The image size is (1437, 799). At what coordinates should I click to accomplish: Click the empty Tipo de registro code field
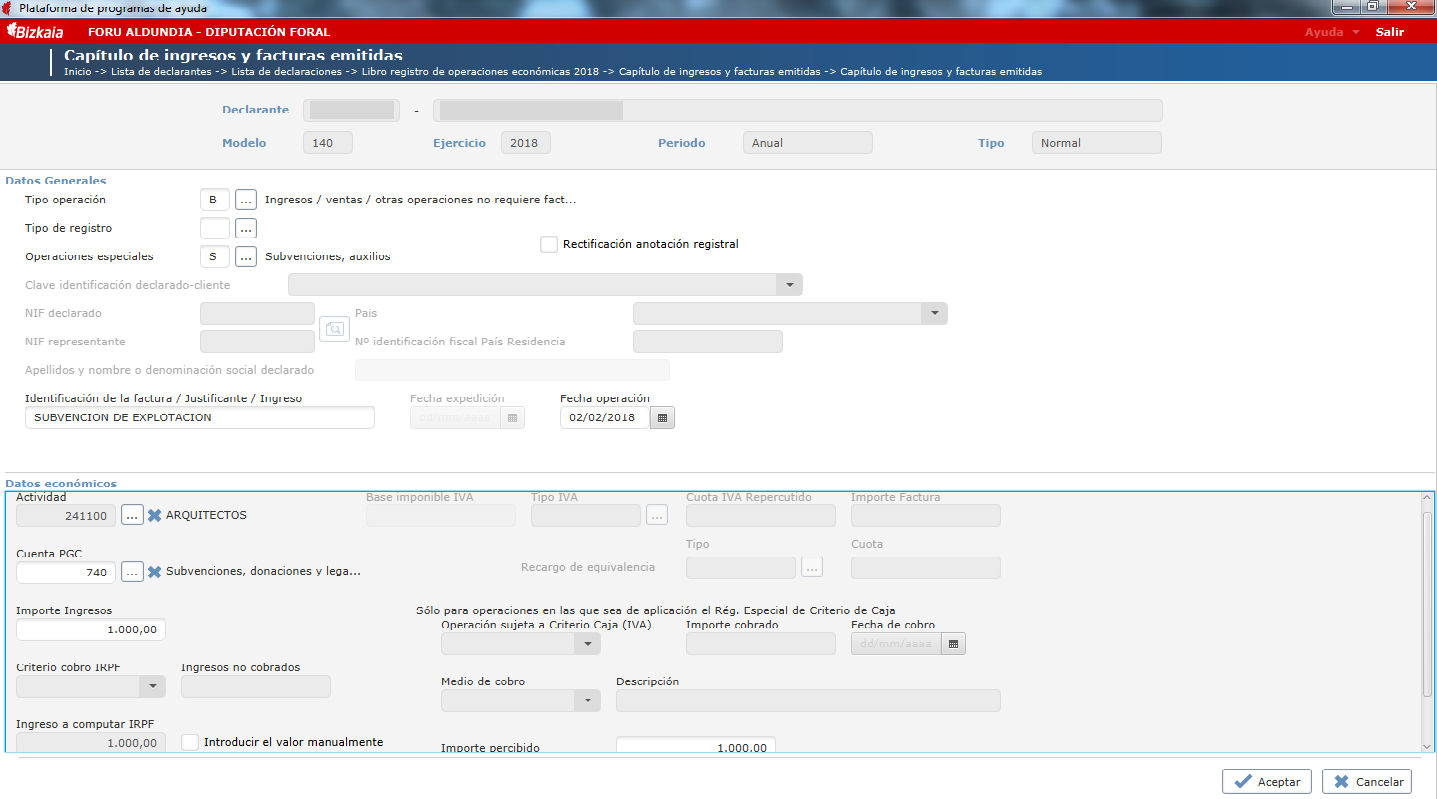coord(214,228)
